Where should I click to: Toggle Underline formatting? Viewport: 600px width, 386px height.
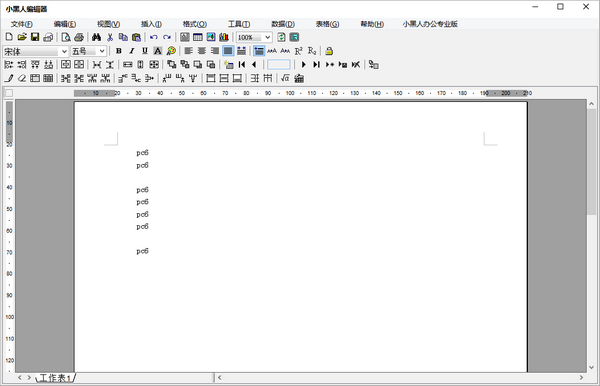point(145,51)
